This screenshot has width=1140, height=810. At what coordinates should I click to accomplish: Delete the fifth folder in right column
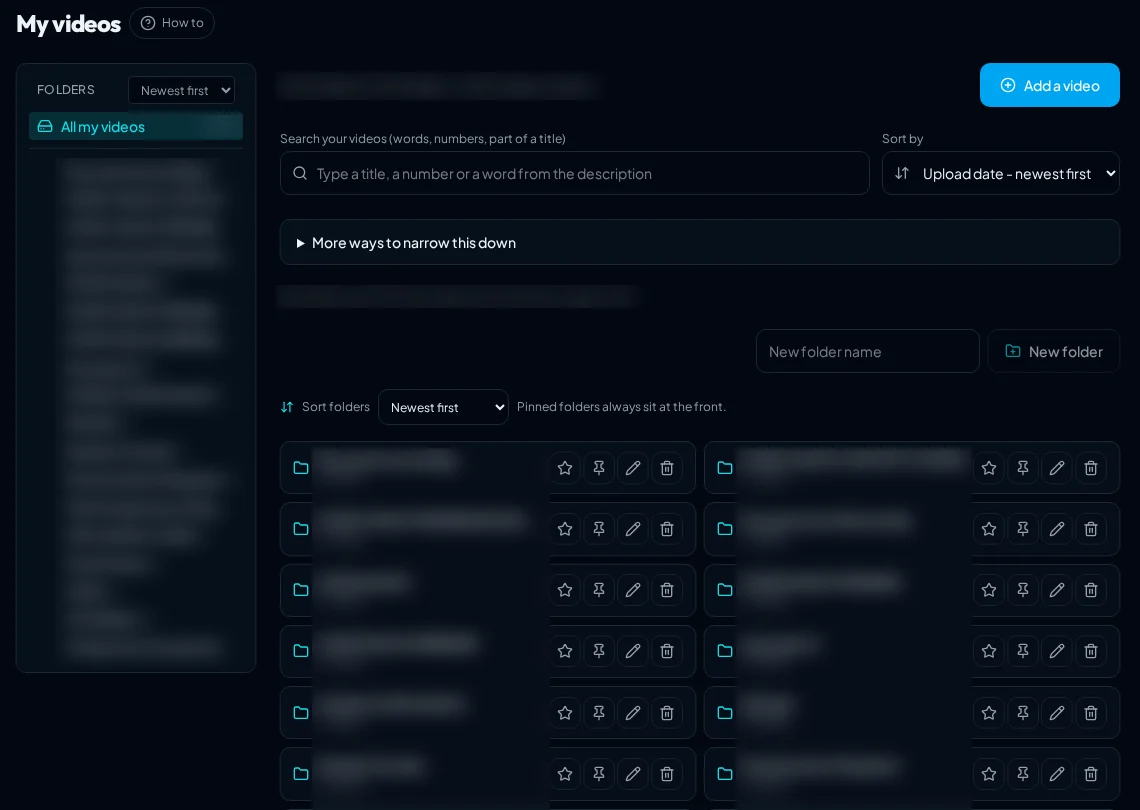point(1091,713)
